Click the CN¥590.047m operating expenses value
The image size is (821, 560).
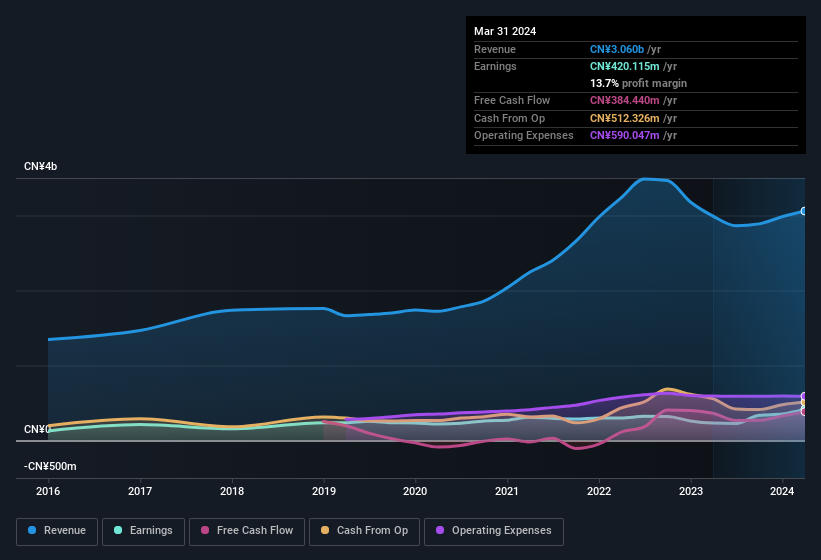click(x=625, y=135)
